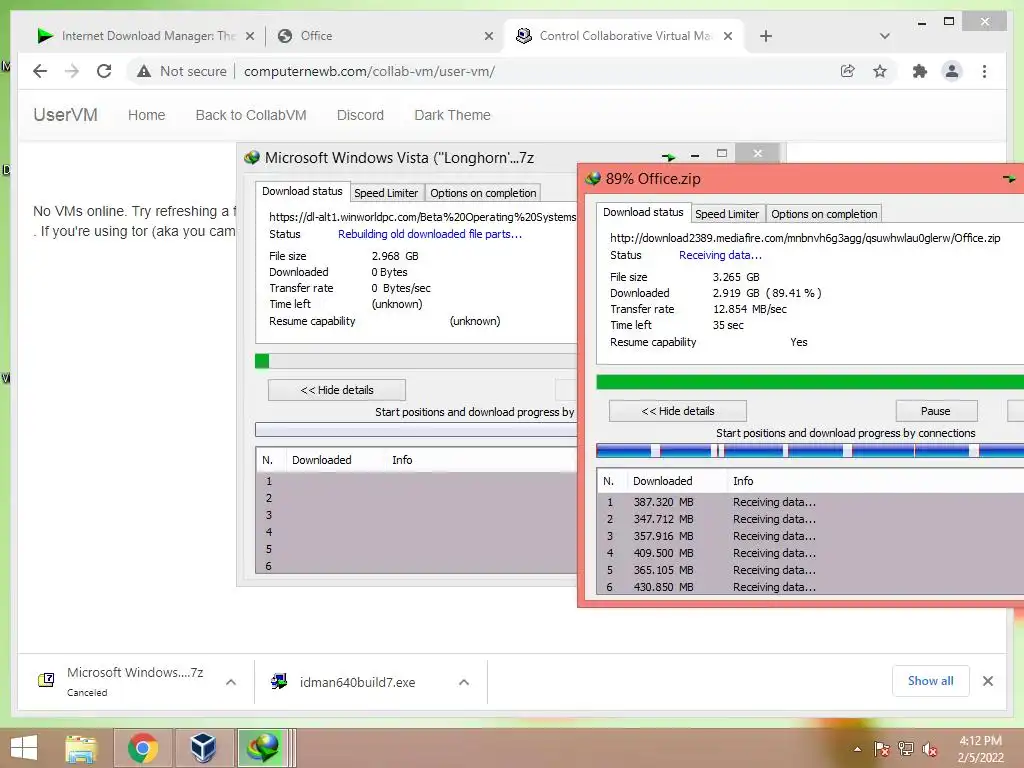Click the UserVM brand link

coord(65,115)
